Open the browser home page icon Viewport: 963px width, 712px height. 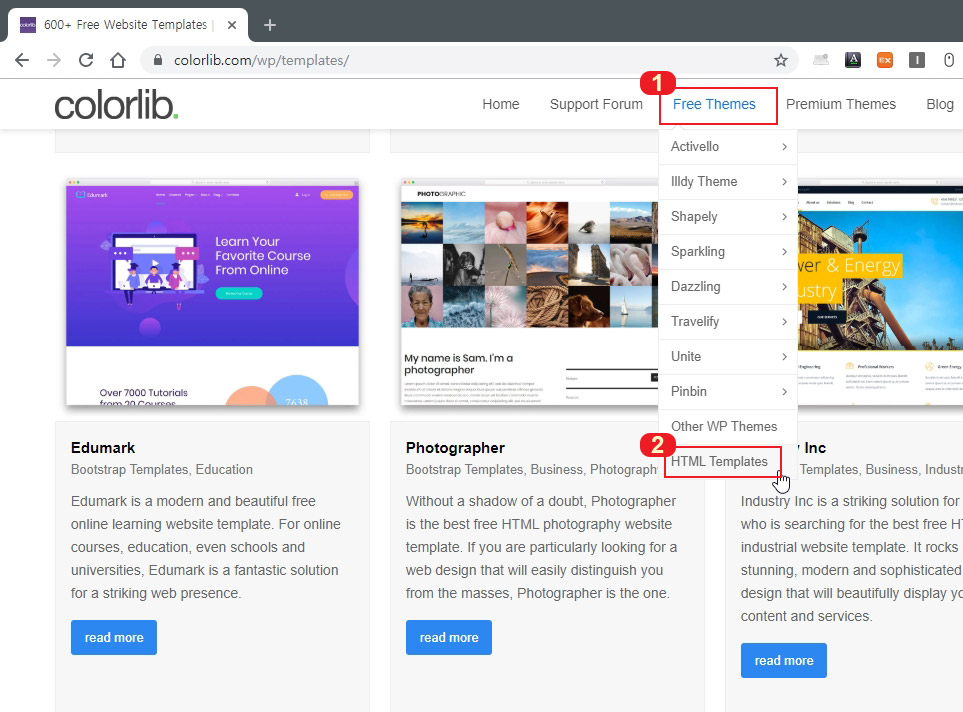pyautogui.click(x=118, y=60)
